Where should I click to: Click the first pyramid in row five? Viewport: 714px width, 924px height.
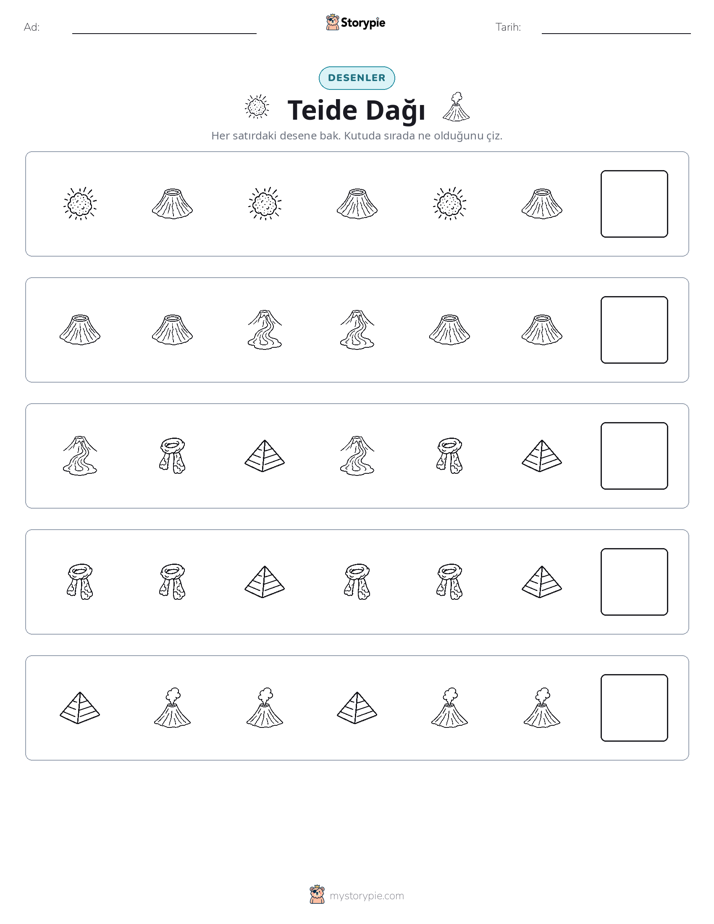pos(80,708)
